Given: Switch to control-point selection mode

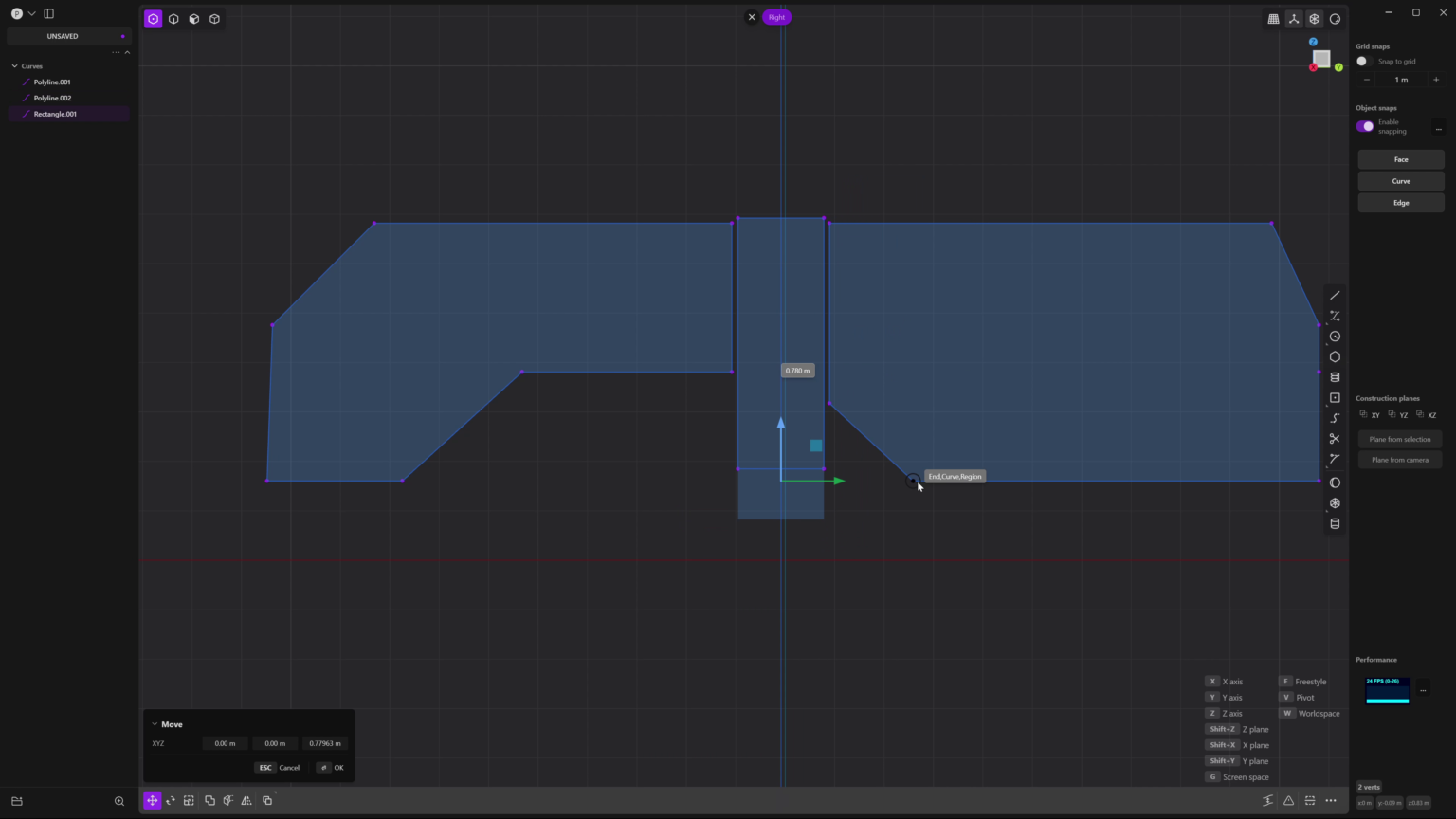Looking at the screenshot, I should click(153, 19).
